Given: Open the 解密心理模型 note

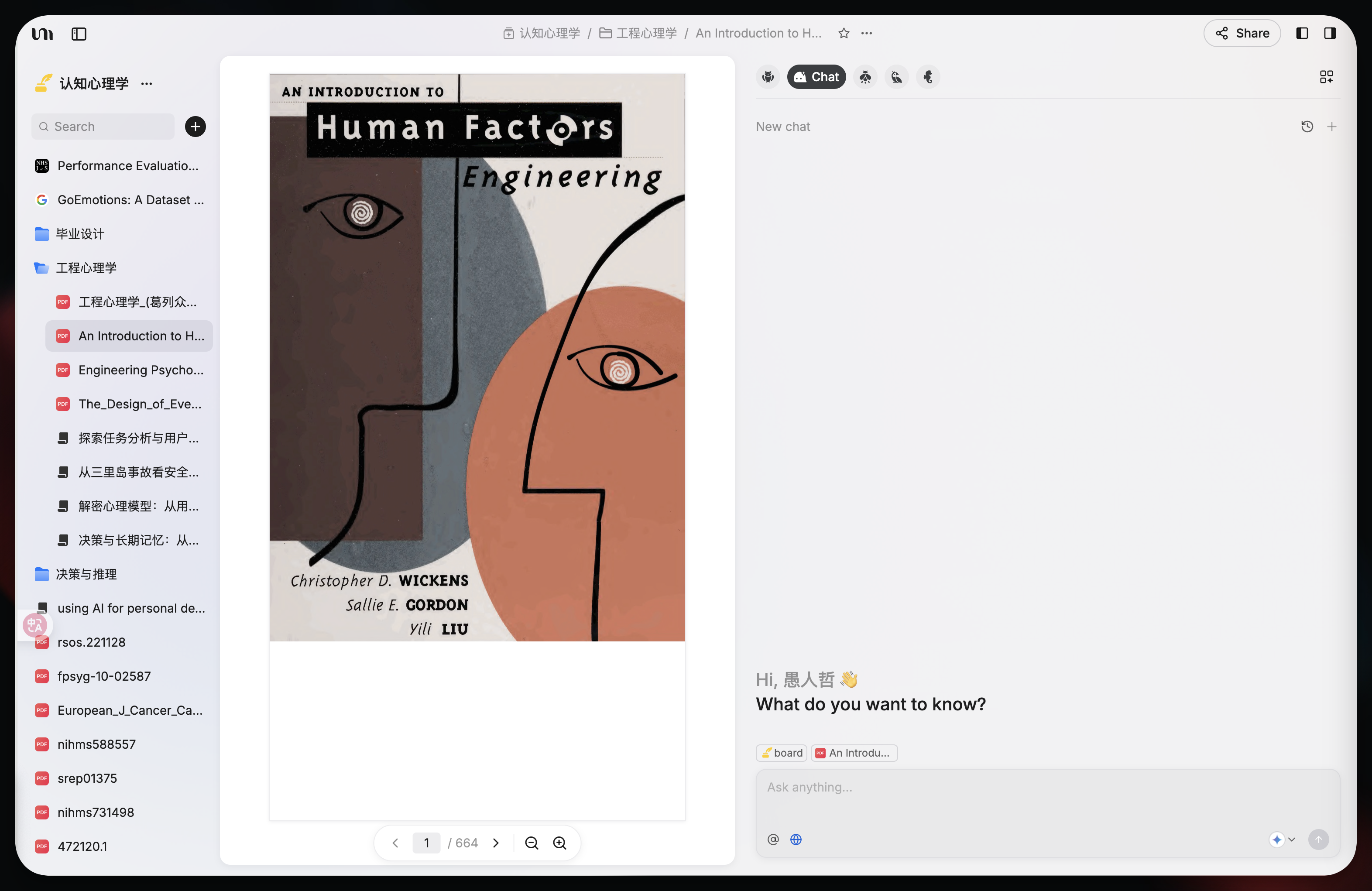Looking at the screenshot, I should (129, 506).
